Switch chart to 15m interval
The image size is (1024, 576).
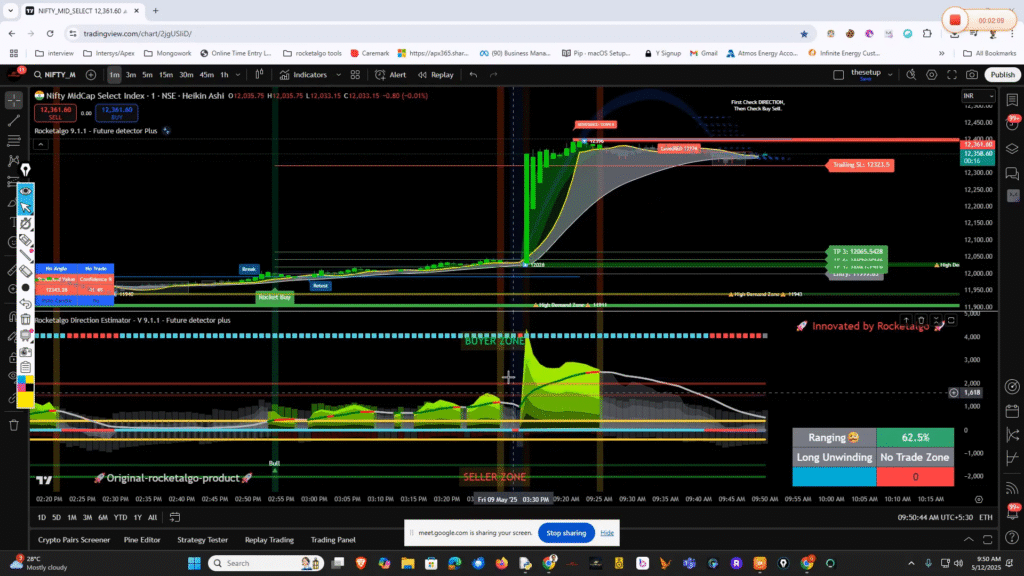click(166, 75)
